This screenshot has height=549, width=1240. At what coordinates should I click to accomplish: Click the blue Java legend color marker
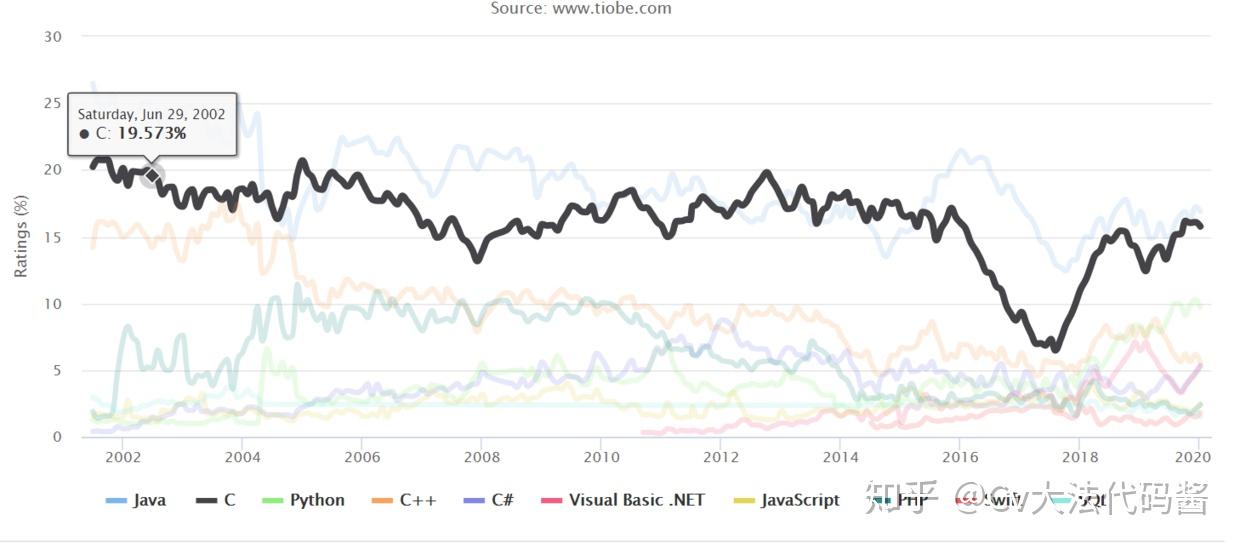pos(116,500)
